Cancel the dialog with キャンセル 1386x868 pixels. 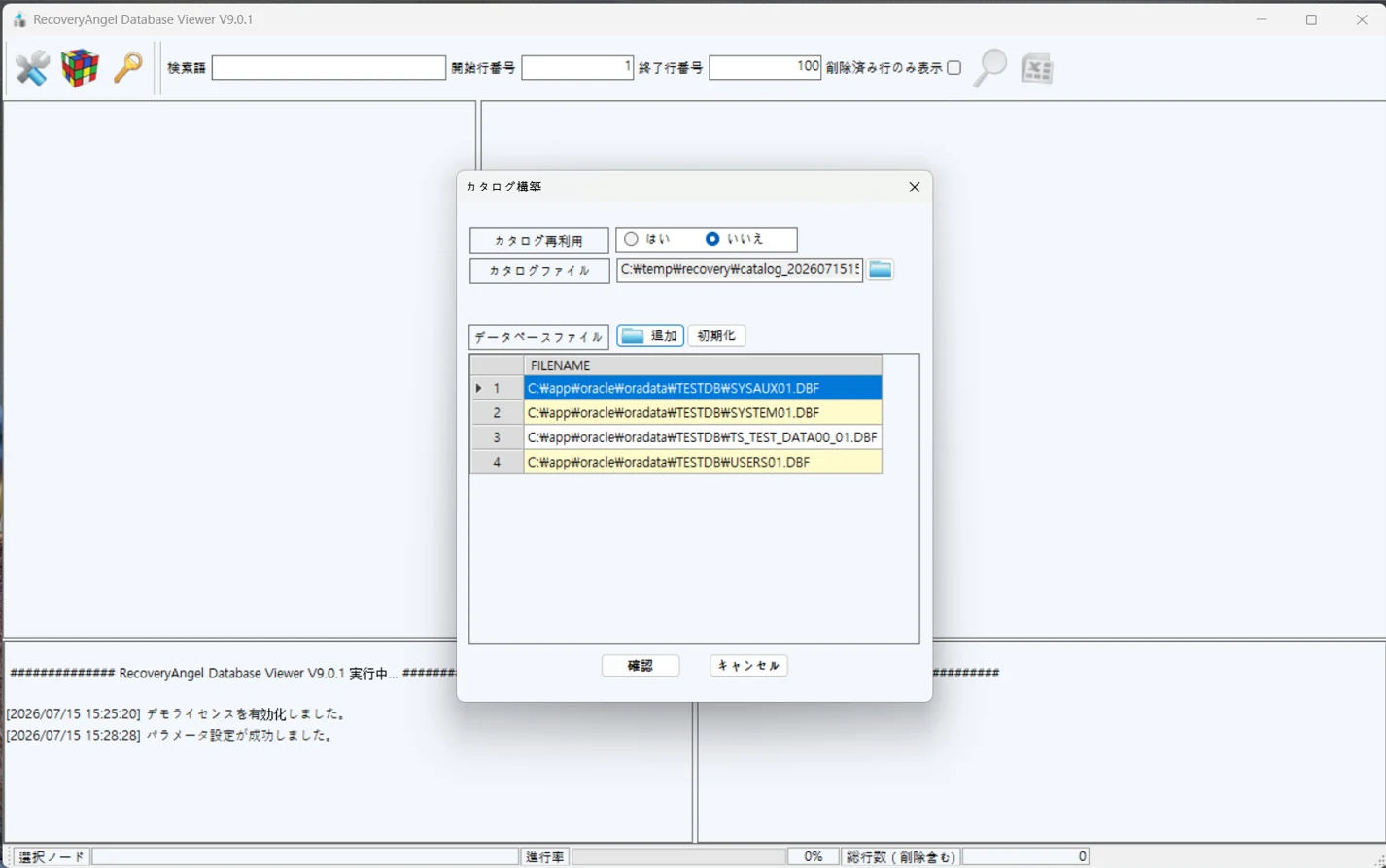pos(748,666)
